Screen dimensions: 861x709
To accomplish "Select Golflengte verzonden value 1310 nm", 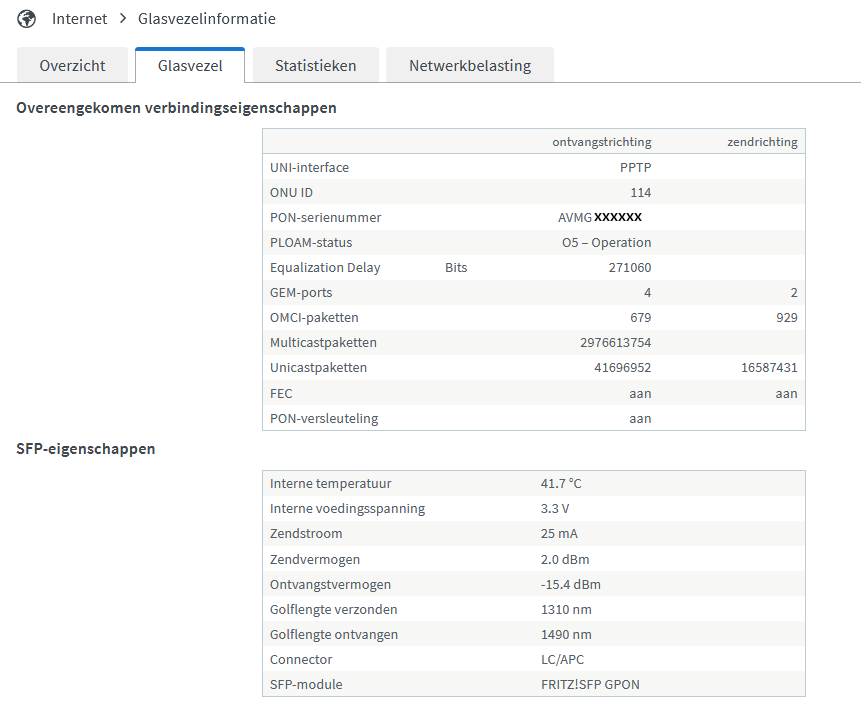I will (x=566, y=610).
